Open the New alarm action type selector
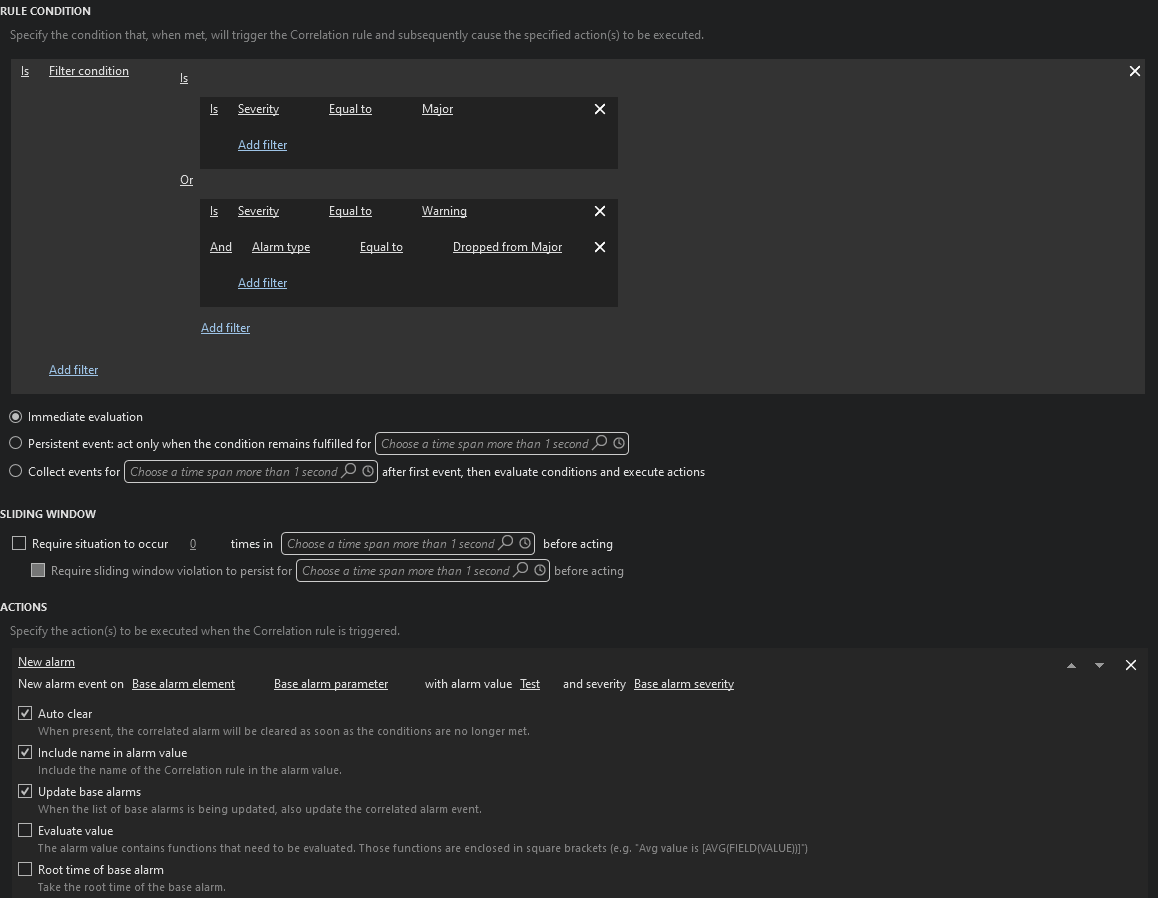Screen dimensions: 1158x898 (46, 662)
